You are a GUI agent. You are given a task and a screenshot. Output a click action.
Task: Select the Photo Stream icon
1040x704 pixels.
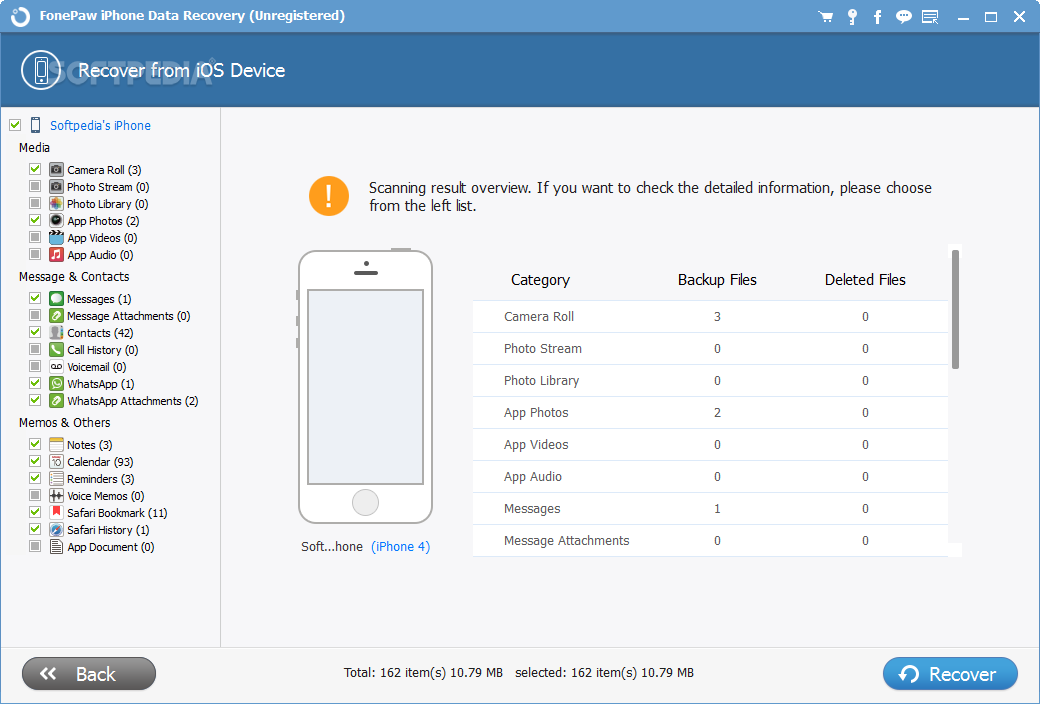[x=56, y=187]
